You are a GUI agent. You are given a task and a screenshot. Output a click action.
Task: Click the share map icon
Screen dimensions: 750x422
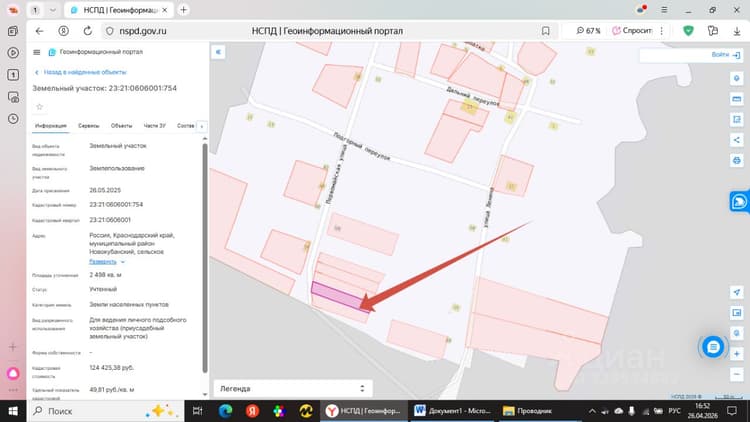(x=737, y=140)
